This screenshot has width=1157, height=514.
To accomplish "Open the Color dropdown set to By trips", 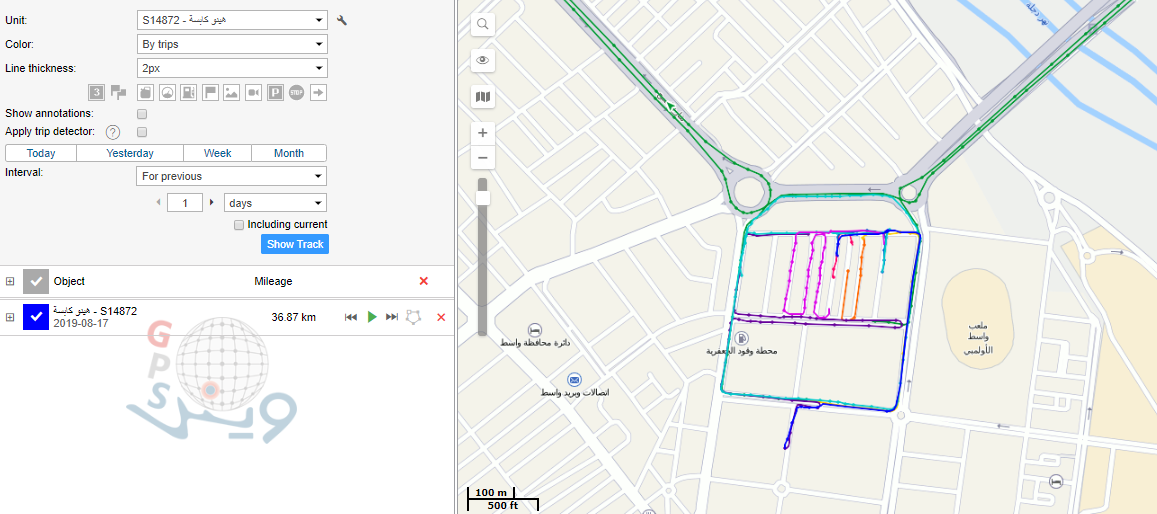I will tap(231, 44).
